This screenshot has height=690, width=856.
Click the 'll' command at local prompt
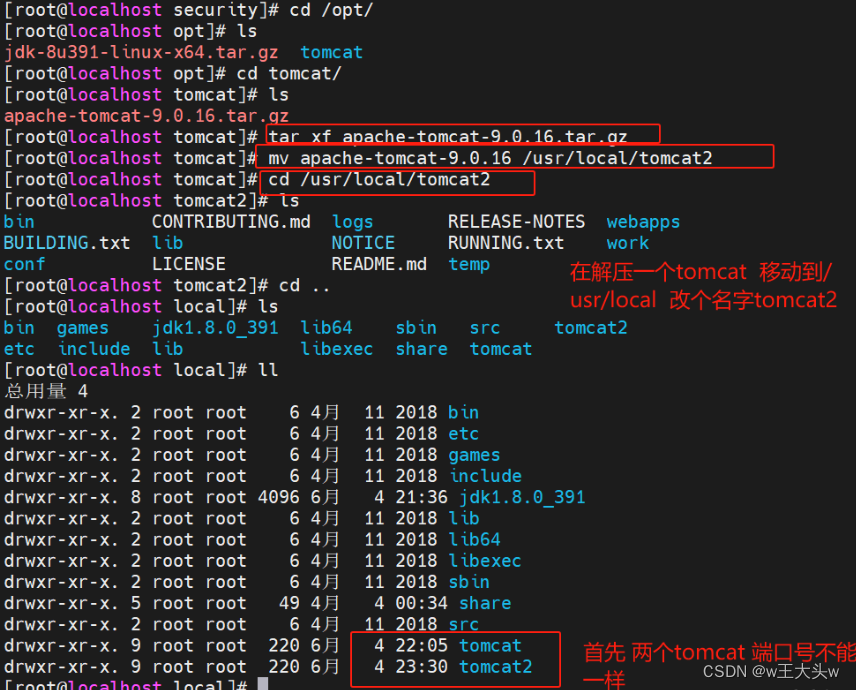(x=268, y=370)
